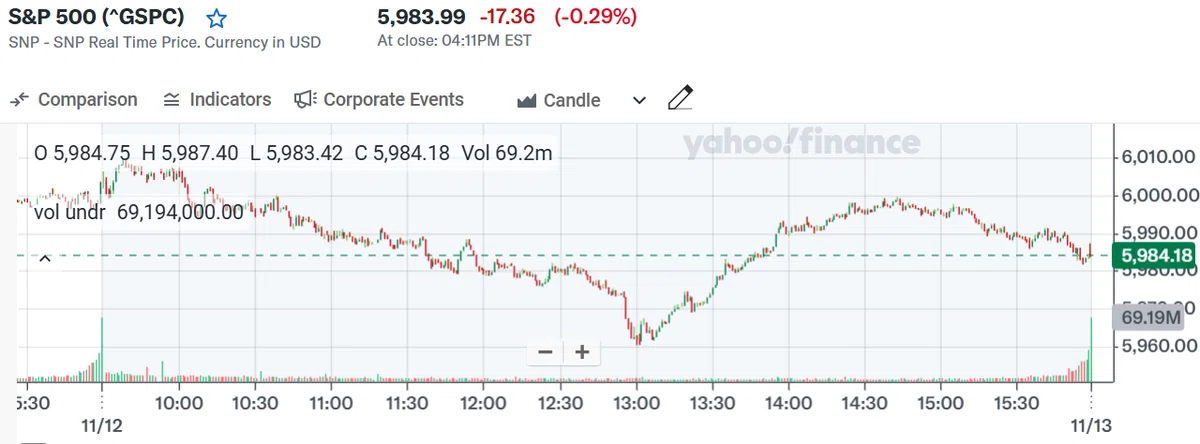Click the Candle chart type icon
This screenshot has width=1200, height=444.
527,101
